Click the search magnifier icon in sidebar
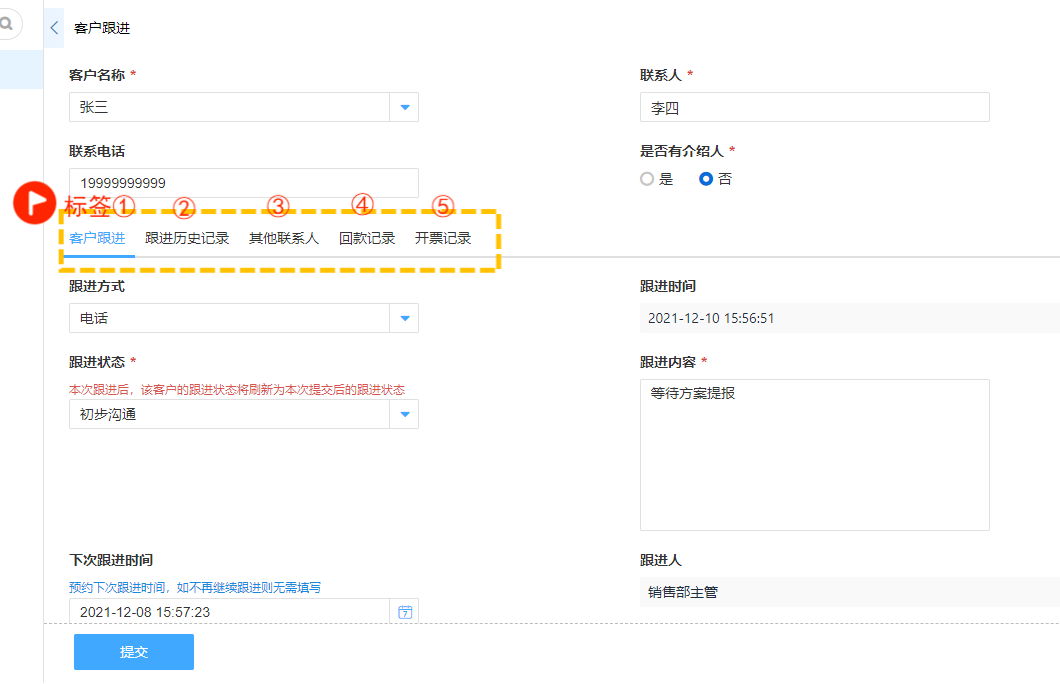The width and height of the screenshot is (1060, 684). coord(7,23)
